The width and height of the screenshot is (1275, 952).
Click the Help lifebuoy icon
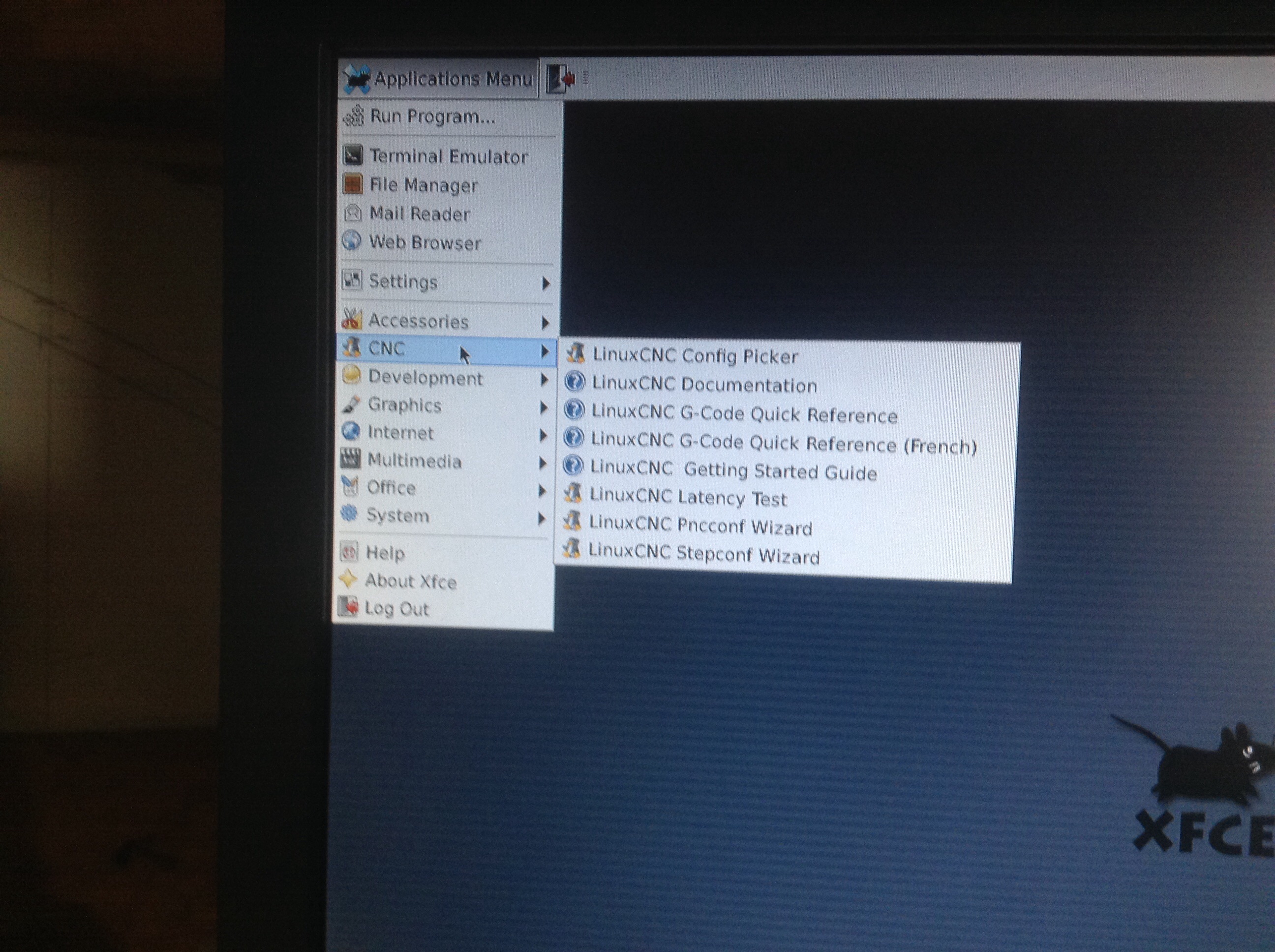pos(349,552)
